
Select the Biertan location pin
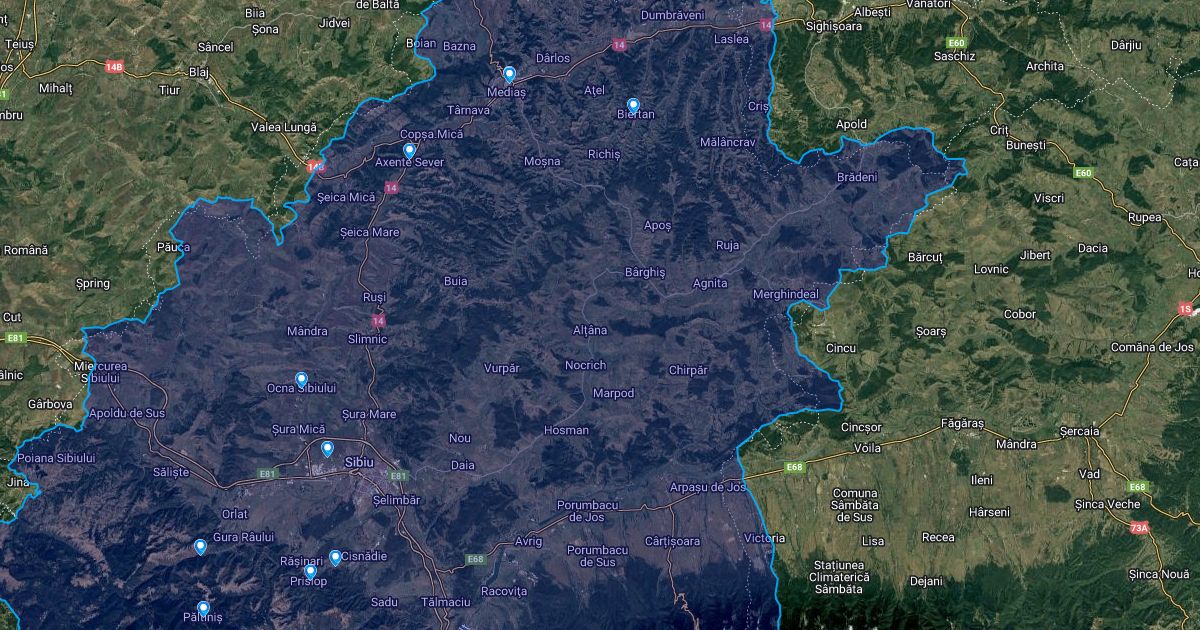(x=633, y=105)
